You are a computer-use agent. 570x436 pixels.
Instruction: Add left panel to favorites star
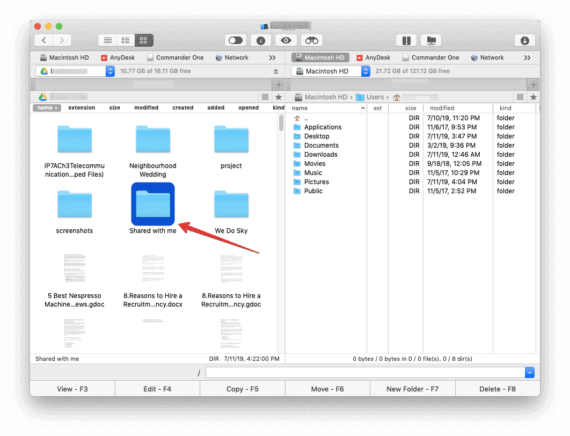point(278,97)
